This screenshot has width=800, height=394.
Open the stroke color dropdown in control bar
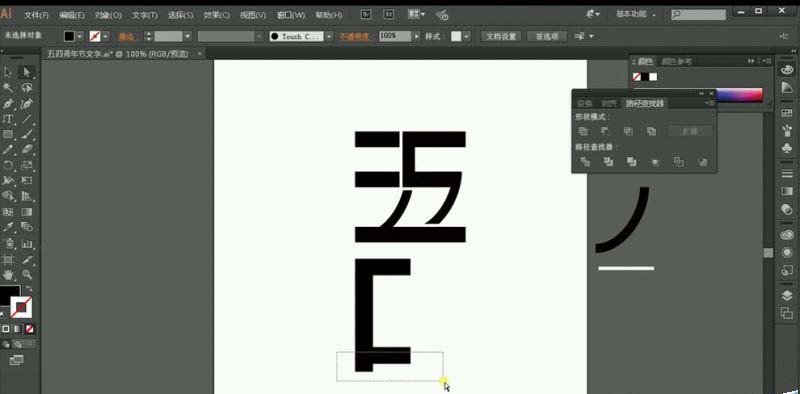click(x=106, y=36)
